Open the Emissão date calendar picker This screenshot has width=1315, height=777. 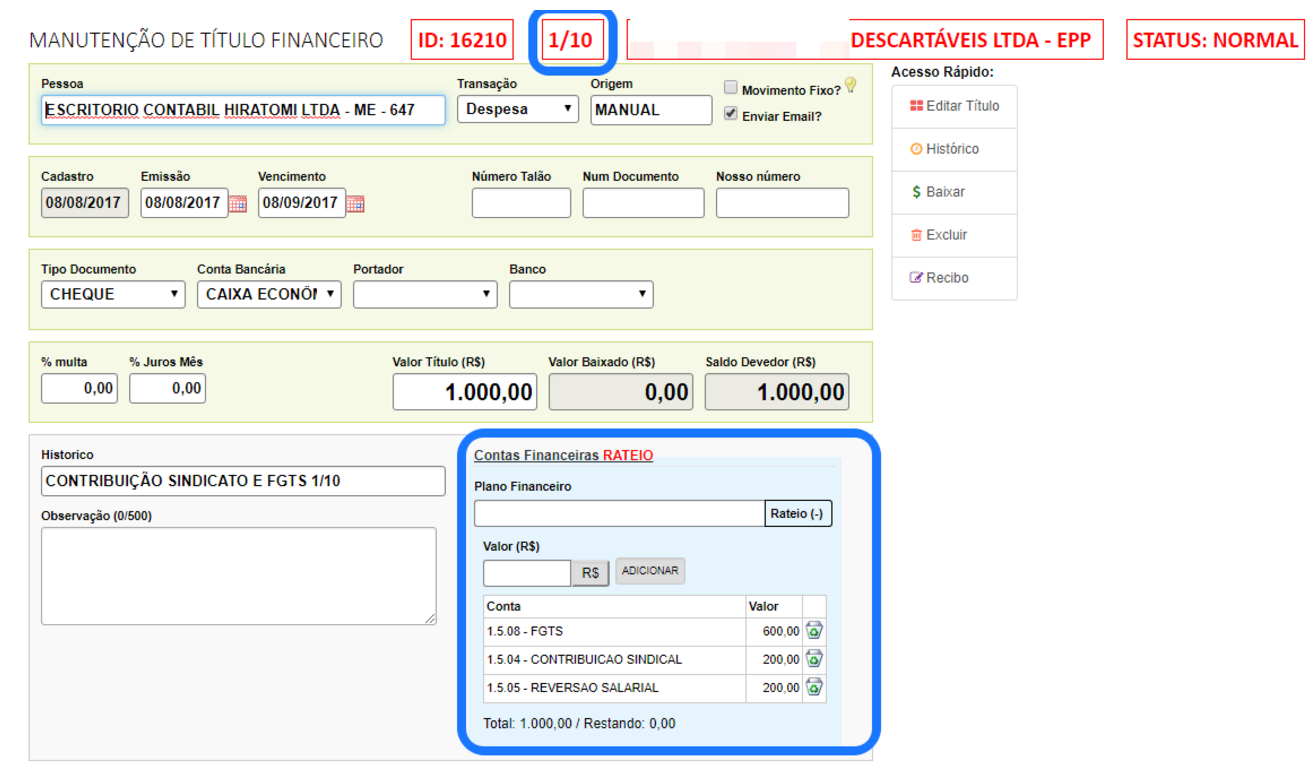point(238,204)
